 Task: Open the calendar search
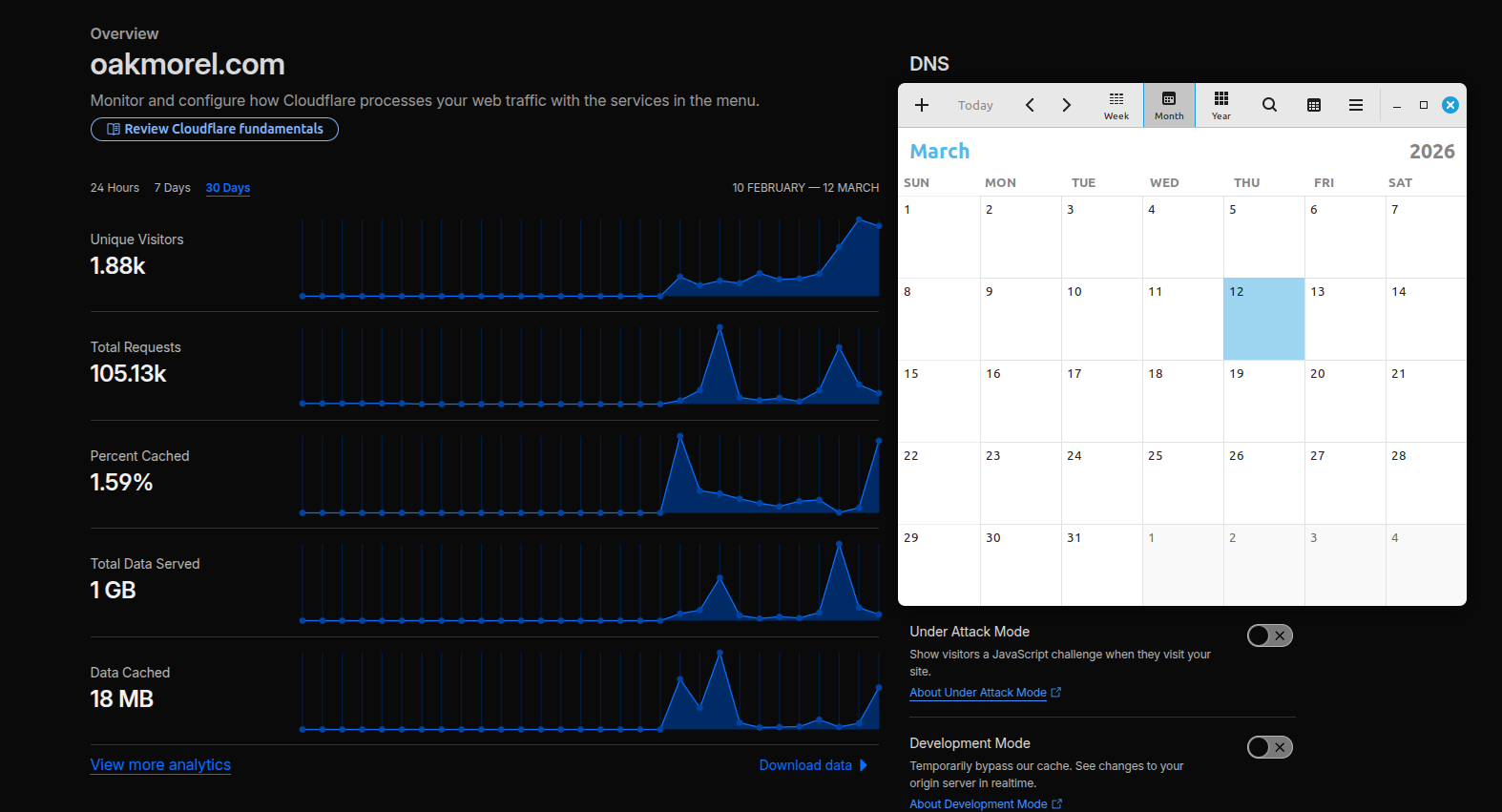tap(1269, 105)
